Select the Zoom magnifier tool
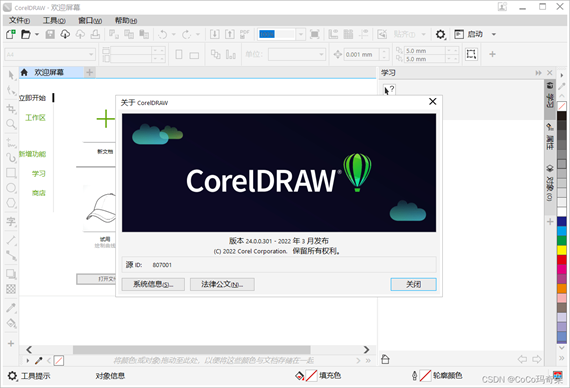Screen dimensions: 570x388 [x=11, y=124]
